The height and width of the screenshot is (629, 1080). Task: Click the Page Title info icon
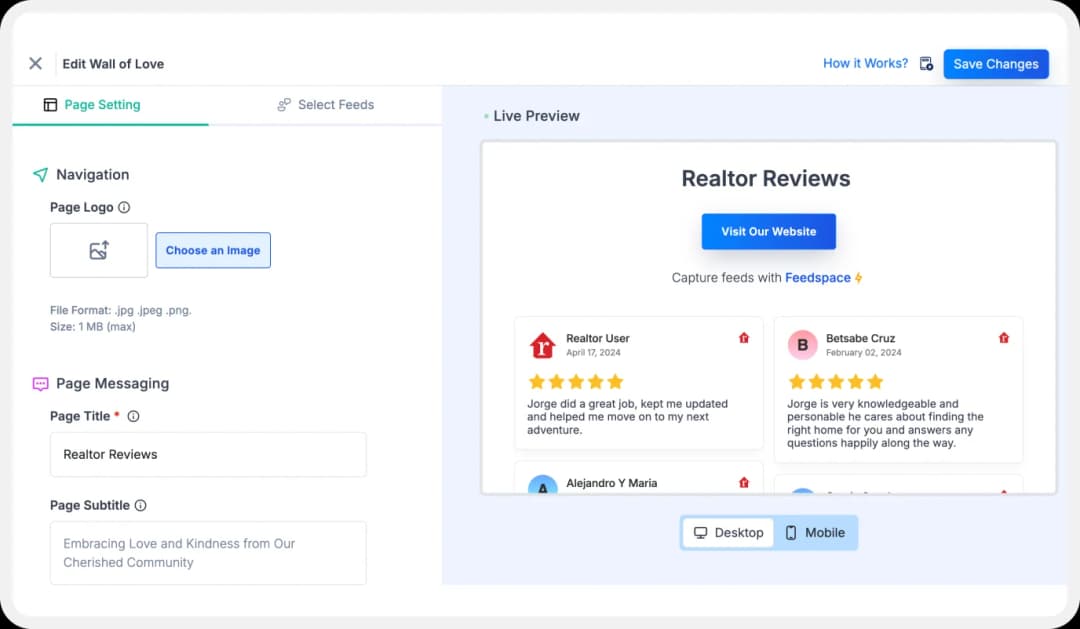coord(133,416)
